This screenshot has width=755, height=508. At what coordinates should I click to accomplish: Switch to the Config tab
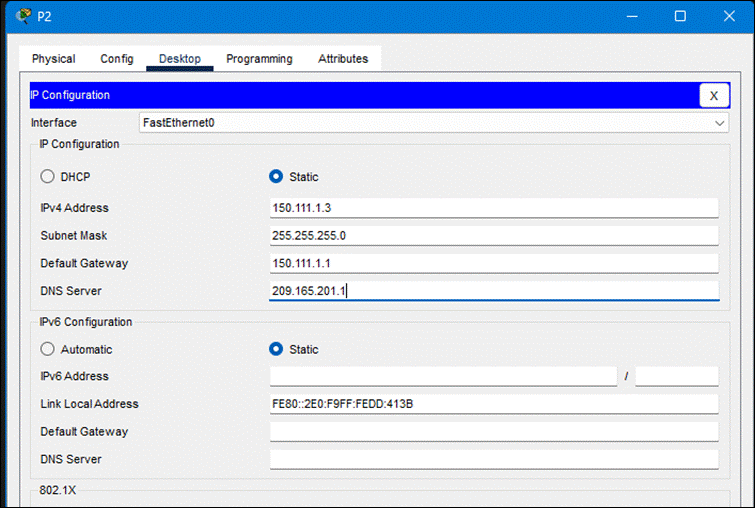[117, 59]
